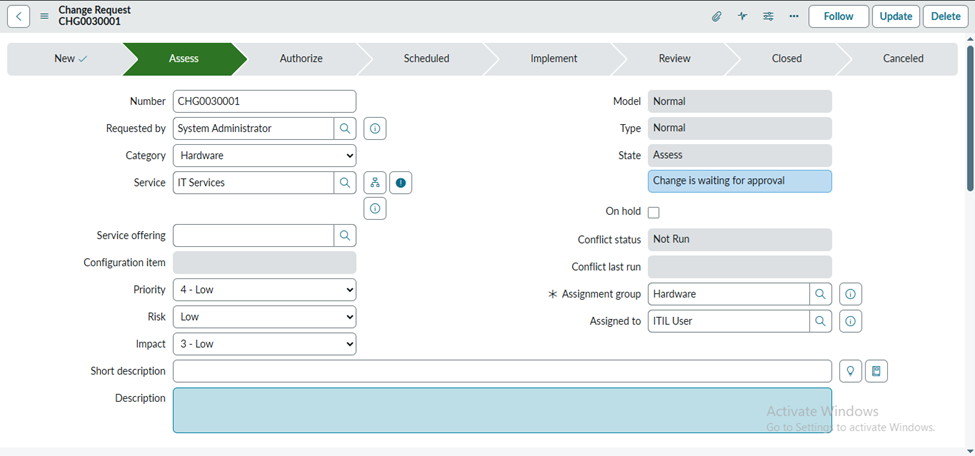Screen dimensions: 975x456
Task: Click the Short description suggestion lightbulb icon
Action: (x=850, y=371)
